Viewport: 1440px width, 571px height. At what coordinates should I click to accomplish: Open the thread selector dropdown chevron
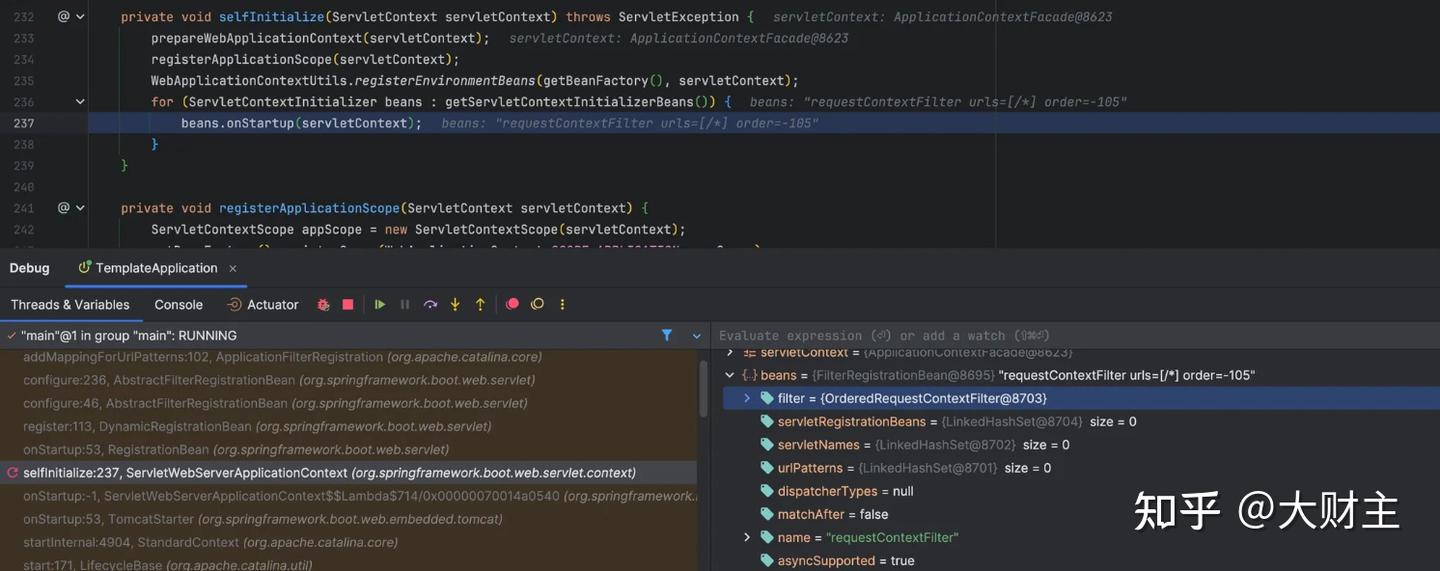[697, 336]
